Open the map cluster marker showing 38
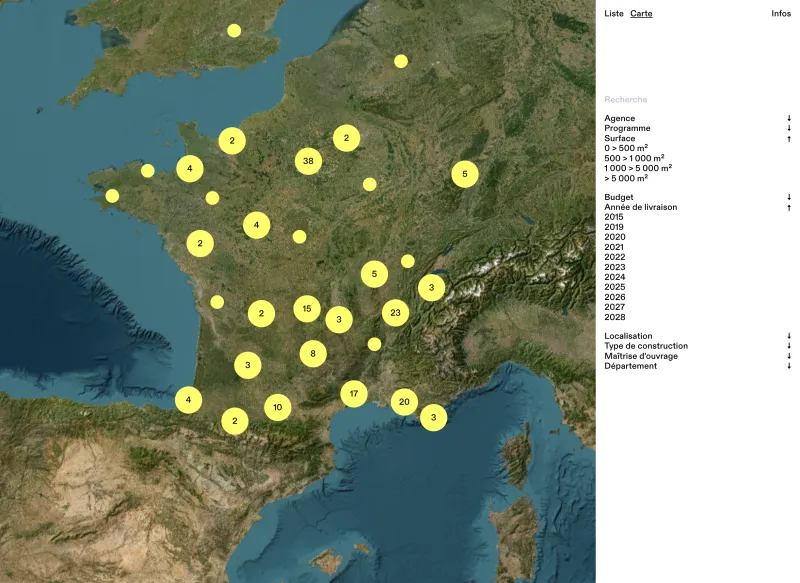The height and width of the screenshot is (583, 800). click(308, 161)
